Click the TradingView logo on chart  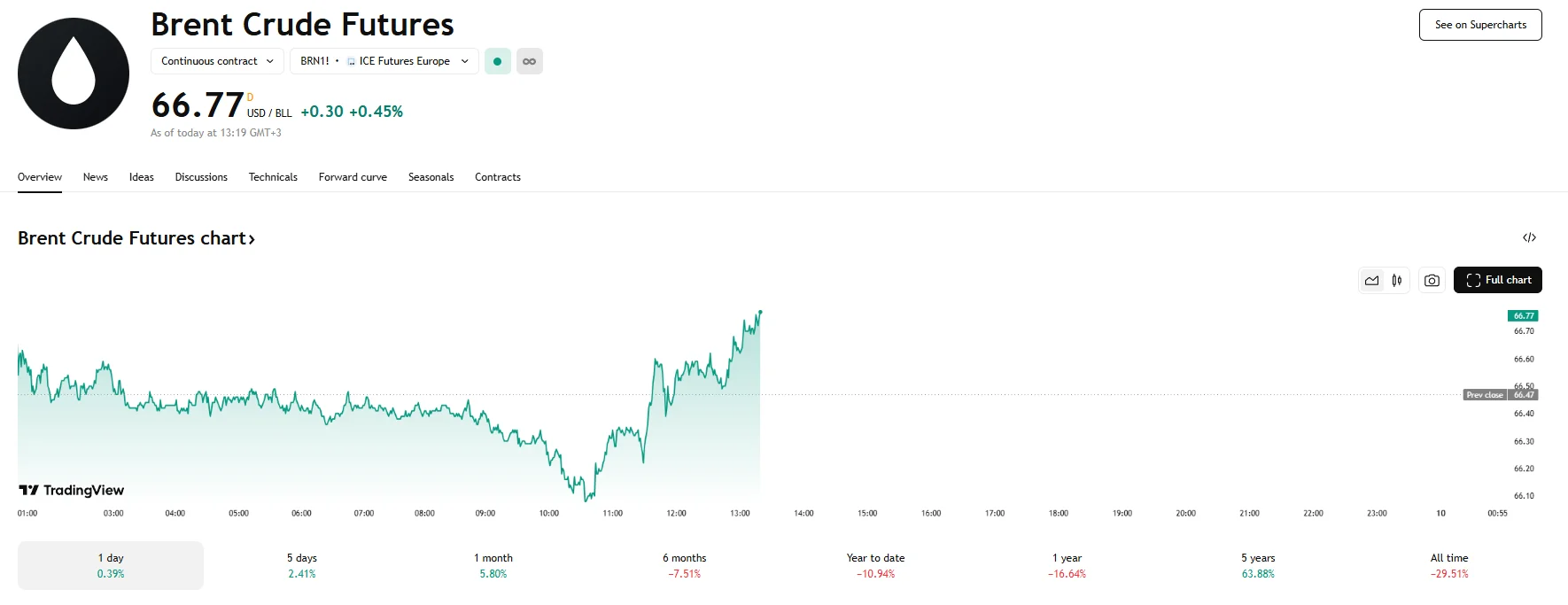point(72,491)
